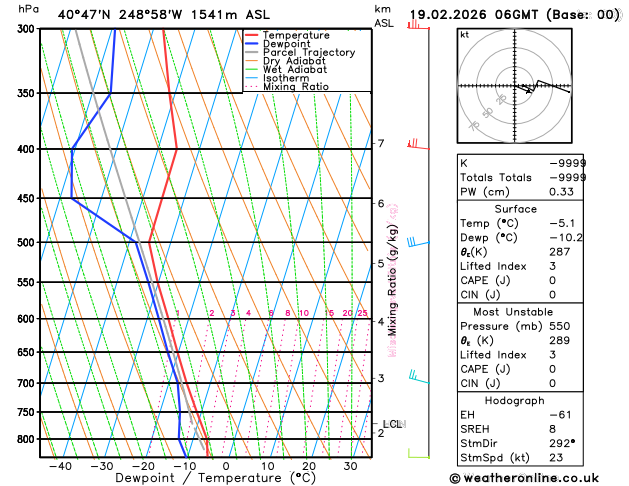Click the Dewpoint legend entry
The width and height of the screenshot is (629, 486).
[x=286, y=44]
